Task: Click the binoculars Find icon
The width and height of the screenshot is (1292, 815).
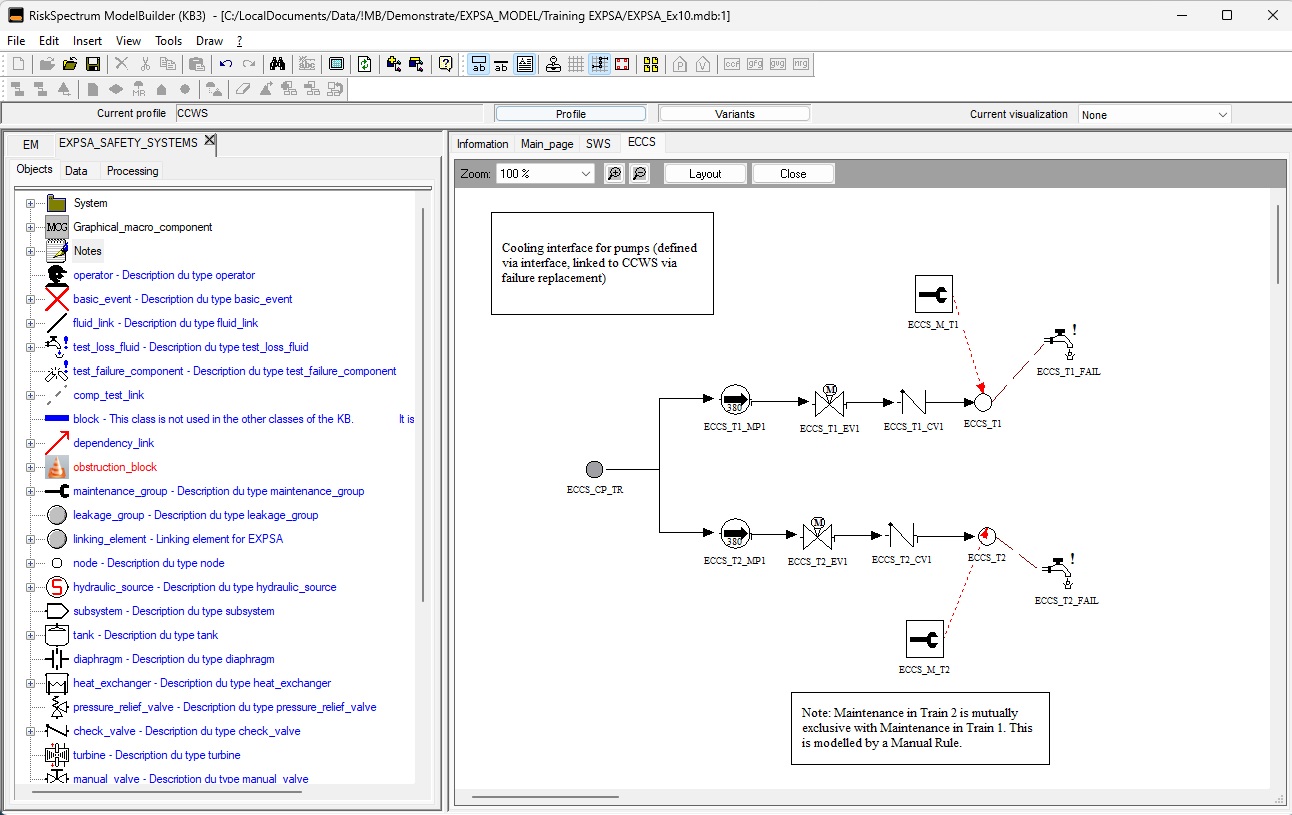Action: point(278,64)
